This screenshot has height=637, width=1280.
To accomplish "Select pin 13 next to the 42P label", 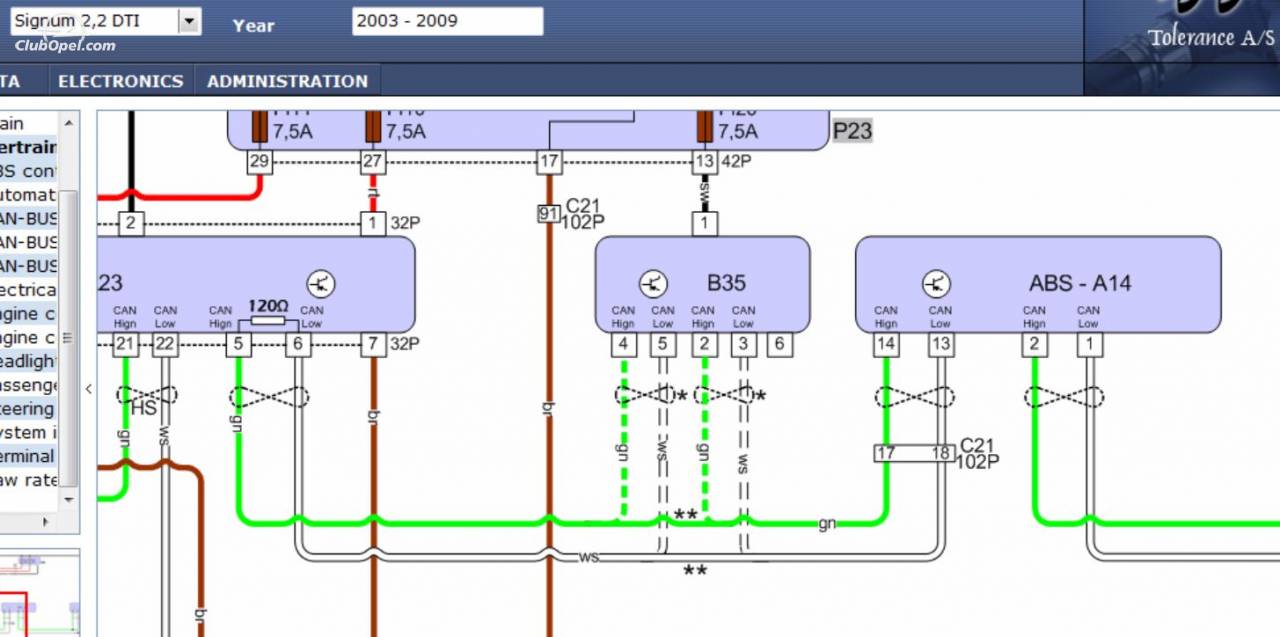I will point(704,162).
